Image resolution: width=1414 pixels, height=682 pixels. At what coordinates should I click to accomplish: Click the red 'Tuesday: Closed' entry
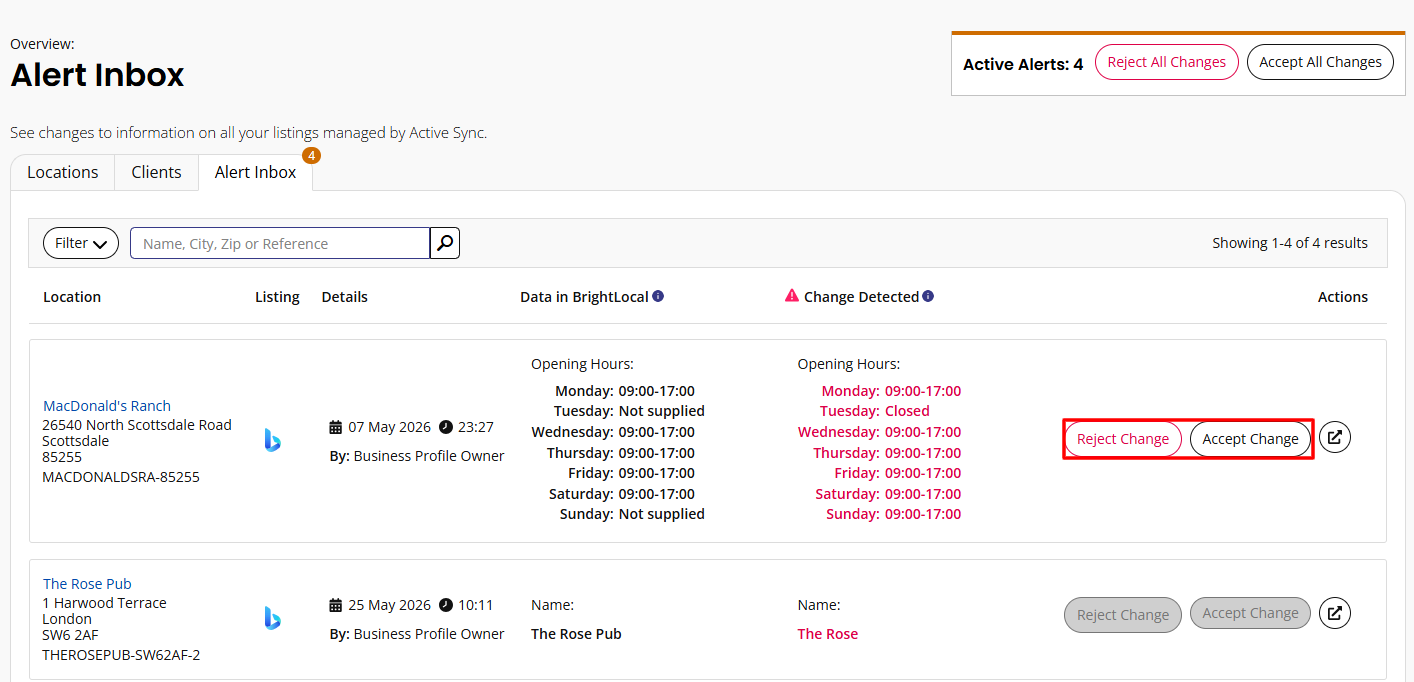click(875, 411)
